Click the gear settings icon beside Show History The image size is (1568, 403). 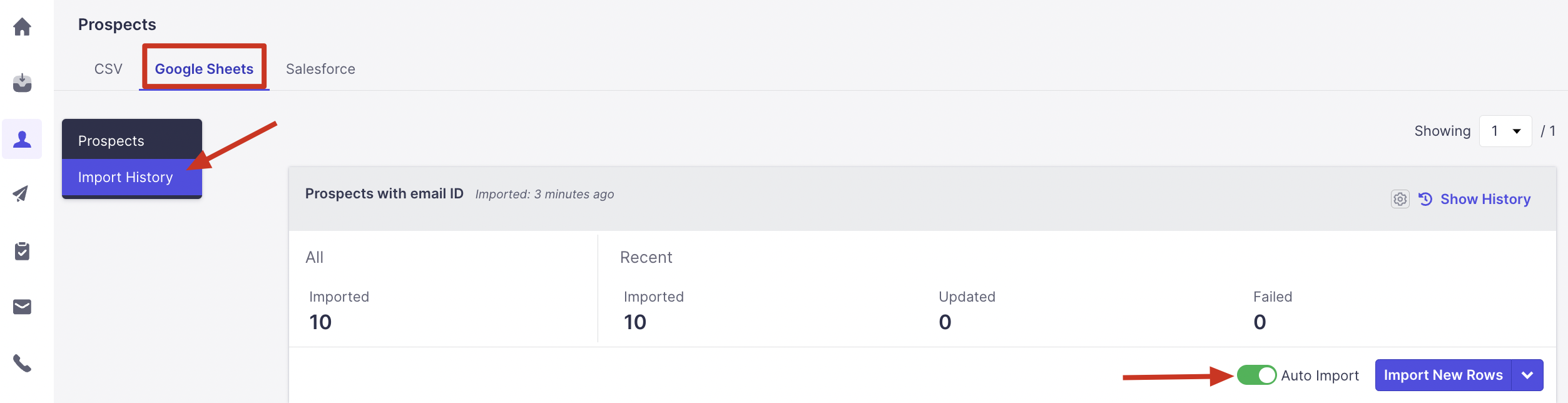pyautogui.click(x=1400, y=199)
